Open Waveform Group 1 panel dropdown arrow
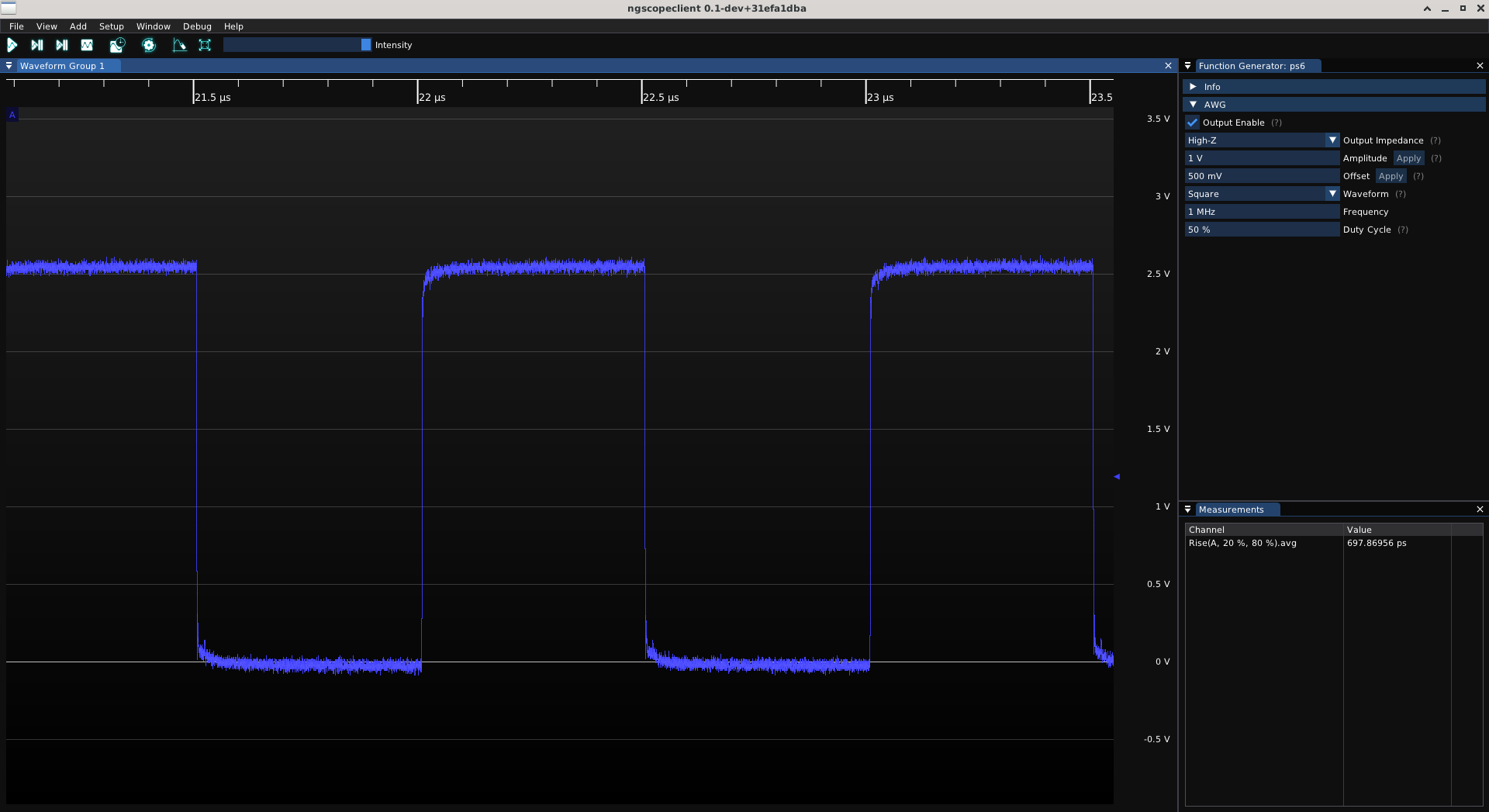The height and width of the screenshot is (812, 1489). [9, 66]
